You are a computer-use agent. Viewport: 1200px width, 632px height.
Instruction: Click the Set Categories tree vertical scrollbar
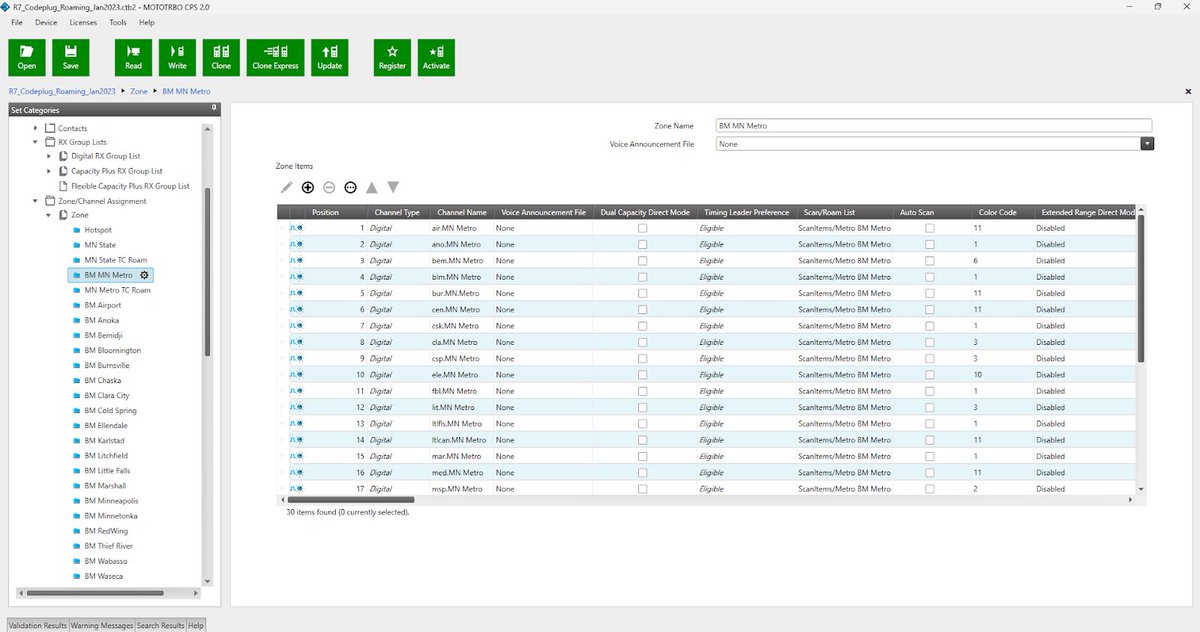pos(207,270)
